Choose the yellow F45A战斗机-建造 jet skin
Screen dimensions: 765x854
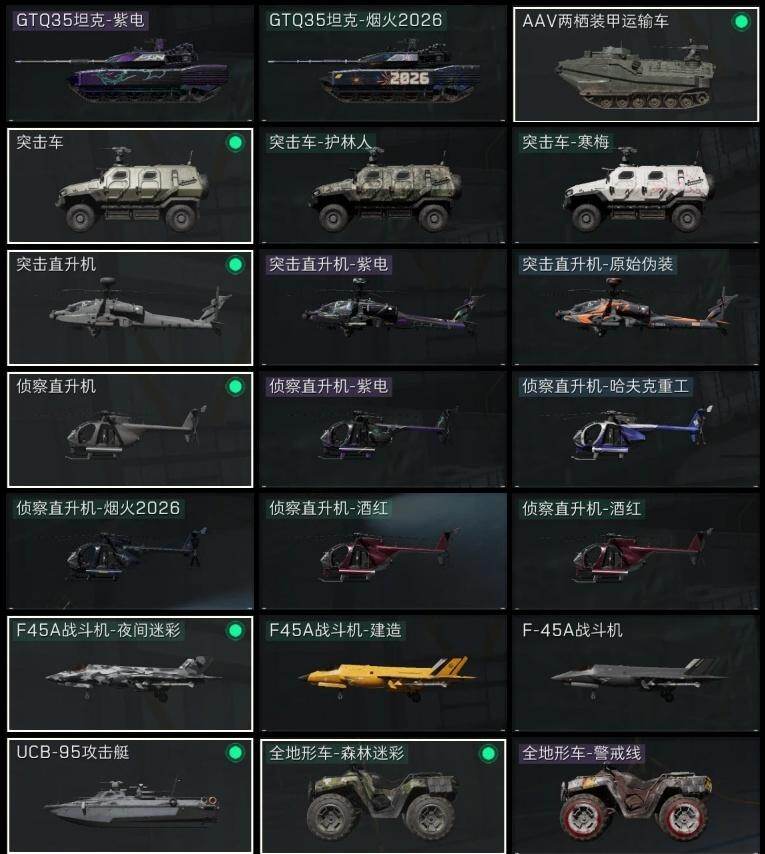point(383,674)
